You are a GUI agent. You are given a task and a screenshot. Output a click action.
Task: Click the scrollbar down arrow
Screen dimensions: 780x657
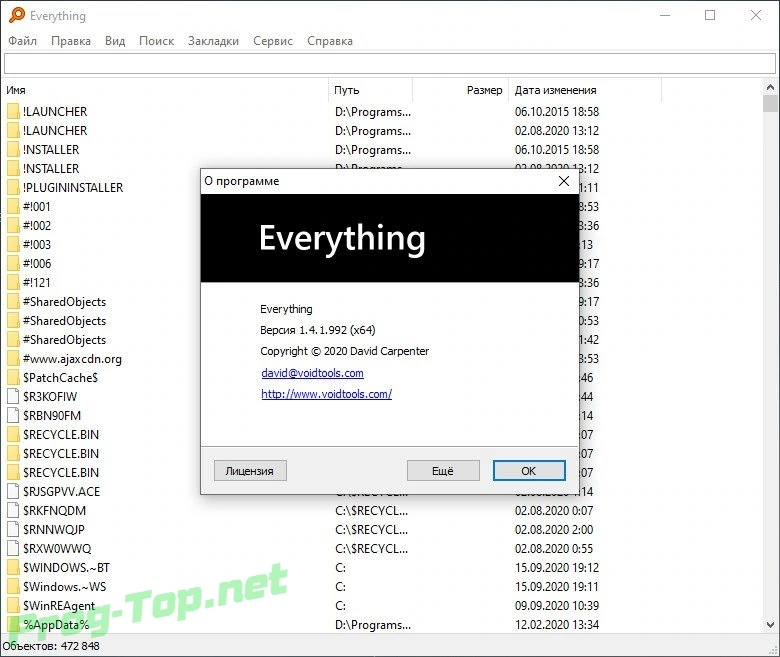tap(770, 625)
